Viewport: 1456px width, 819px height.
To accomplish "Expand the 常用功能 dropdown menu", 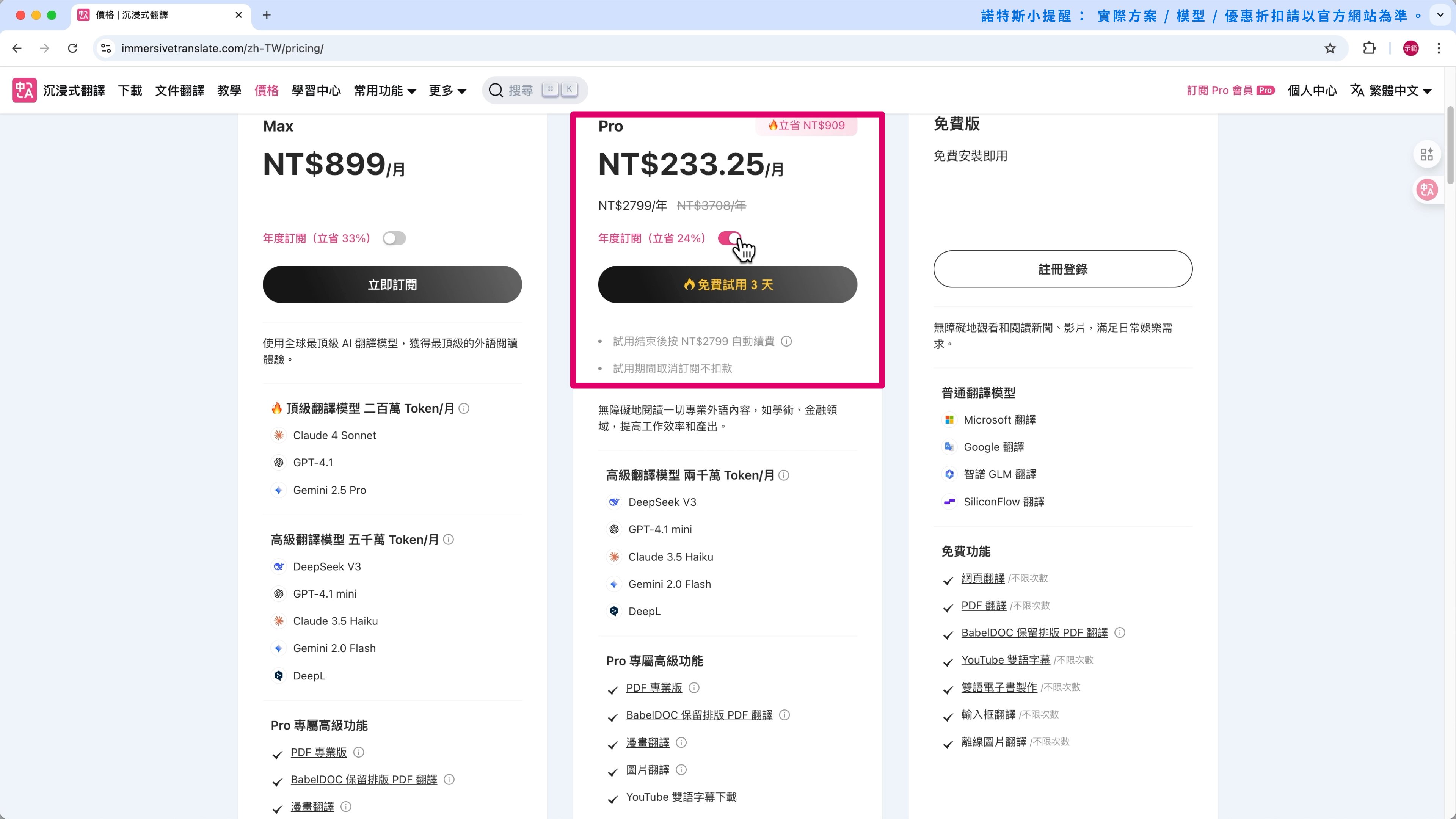I will coord(384,91).
